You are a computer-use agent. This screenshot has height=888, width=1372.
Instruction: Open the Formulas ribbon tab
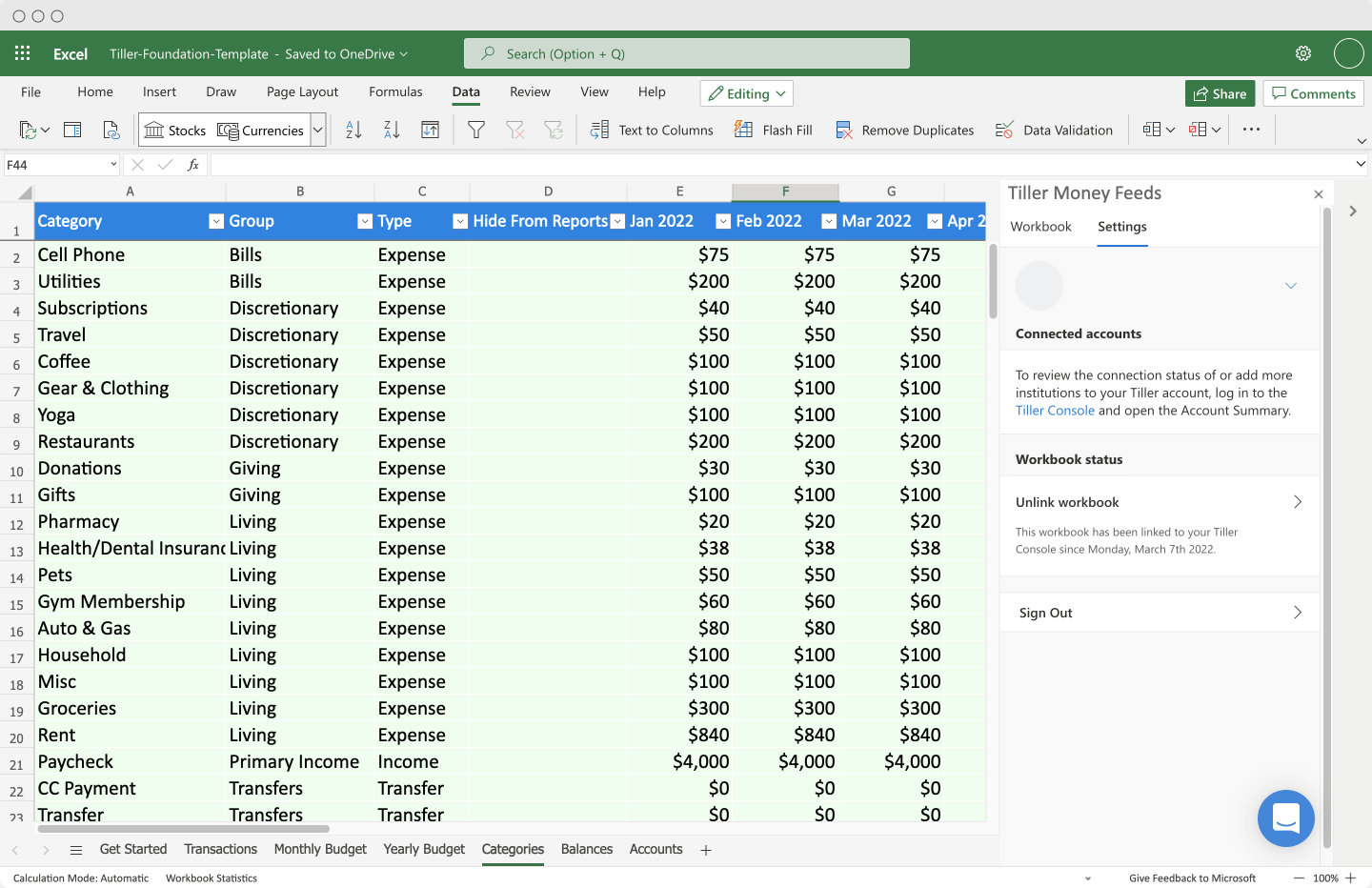click(x=395, y=92)
